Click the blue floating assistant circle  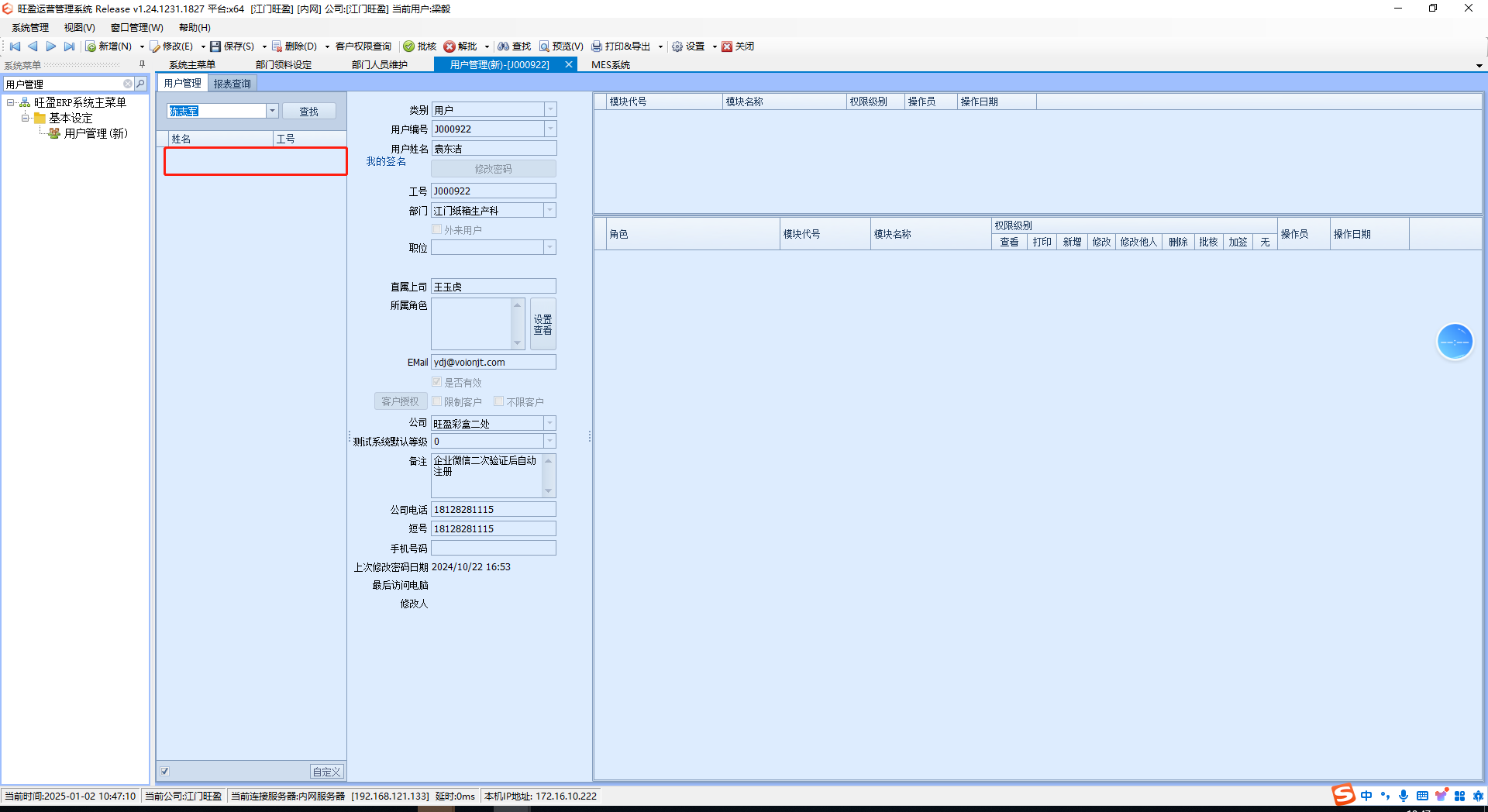[x=1455, y=342]
